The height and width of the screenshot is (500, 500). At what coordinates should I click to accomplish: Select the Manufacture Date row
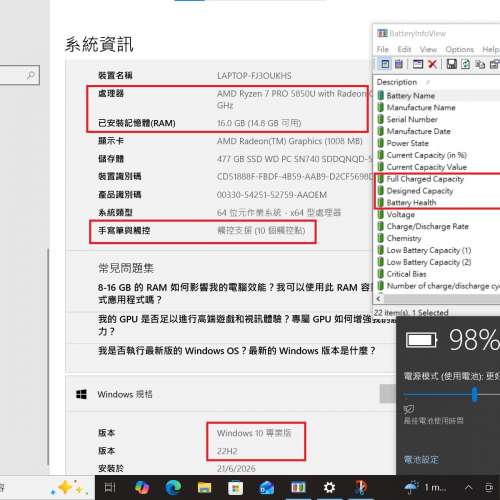coord(438,131)
